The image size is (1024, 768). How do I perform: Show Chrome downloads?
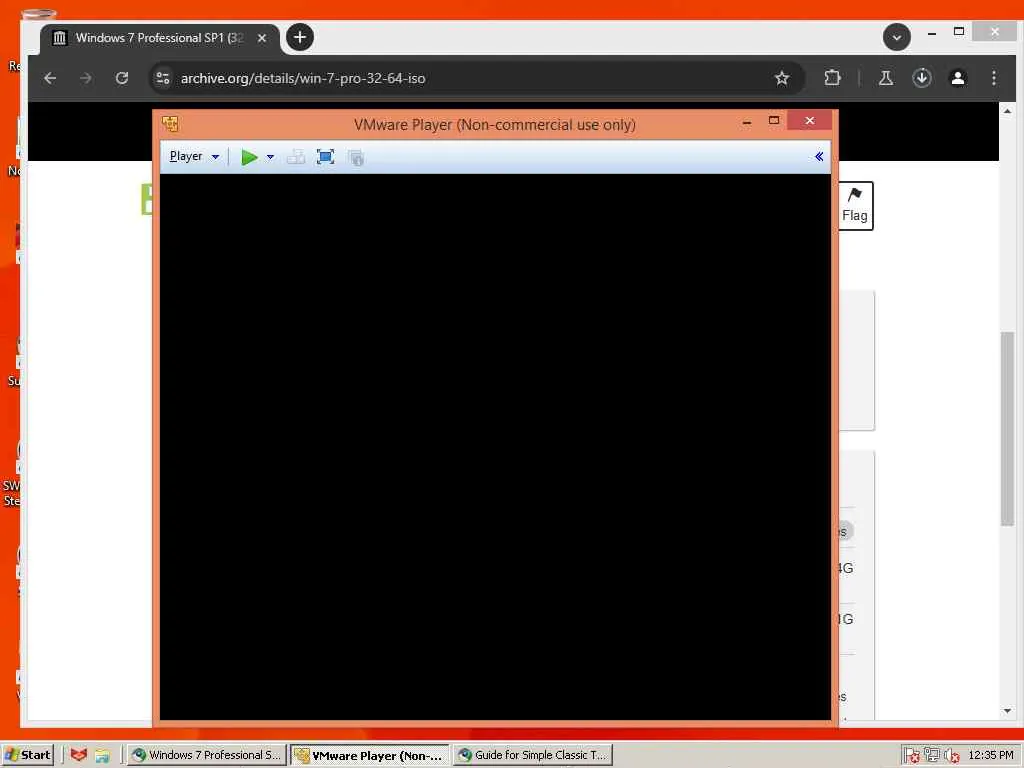click(921, 78)
